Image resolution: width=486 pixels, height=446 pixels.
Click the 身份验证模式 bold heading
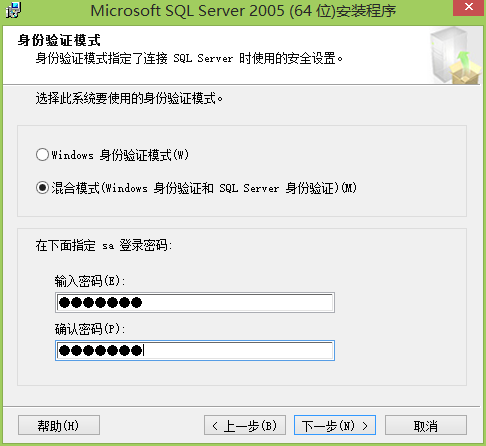point(59,40)
